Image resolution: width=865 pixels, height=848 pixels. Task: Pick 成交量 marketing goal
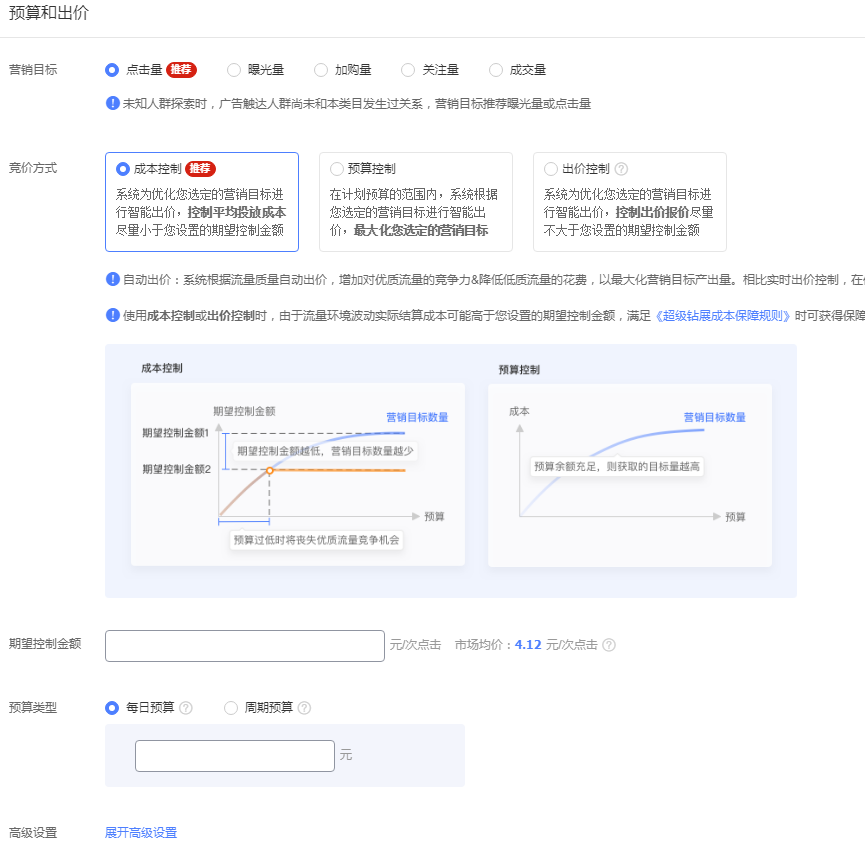(x=496, y=70)
